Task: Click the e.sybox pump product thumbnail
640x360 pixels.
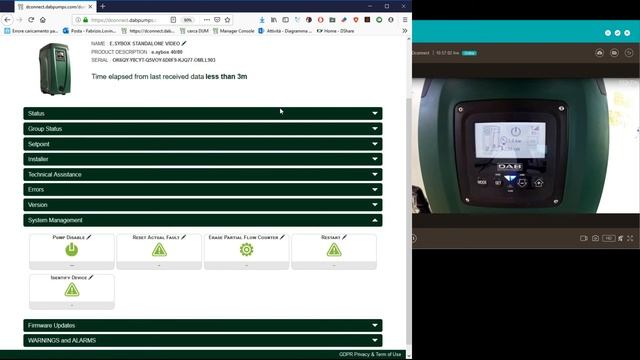Action: pyautogui.click(x=56, y=69)
